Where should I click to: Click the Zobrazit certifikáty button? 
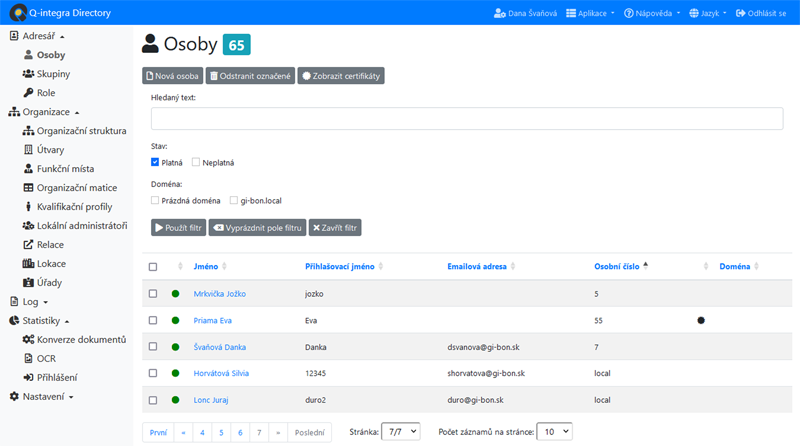click(x=341, y=76)
